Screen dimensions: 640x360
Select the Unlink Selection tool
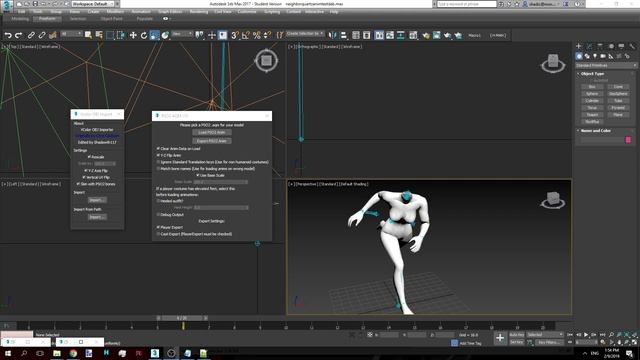[x=42, y=36]
